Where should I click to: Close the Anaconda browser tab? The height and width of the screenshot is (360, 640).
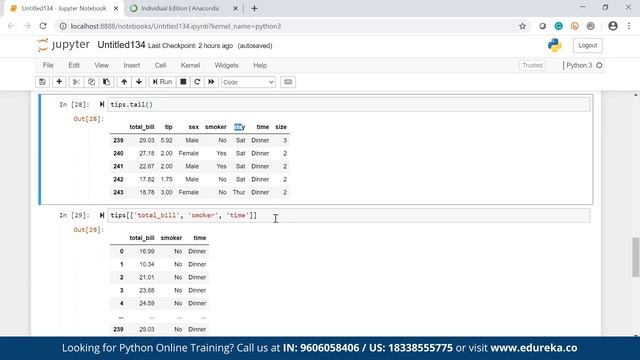(x=235, y=8)
